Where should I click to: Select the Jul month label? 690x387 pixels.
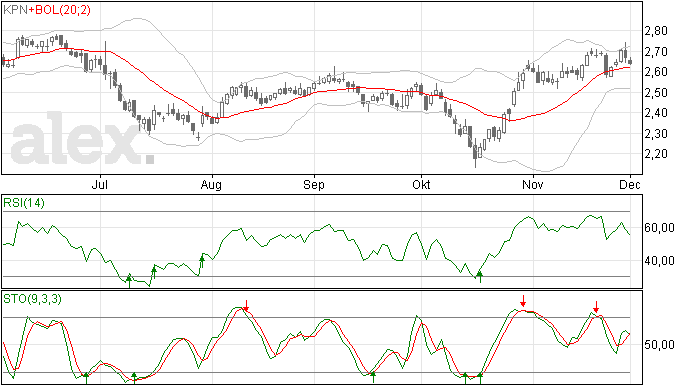coord(100,184)
